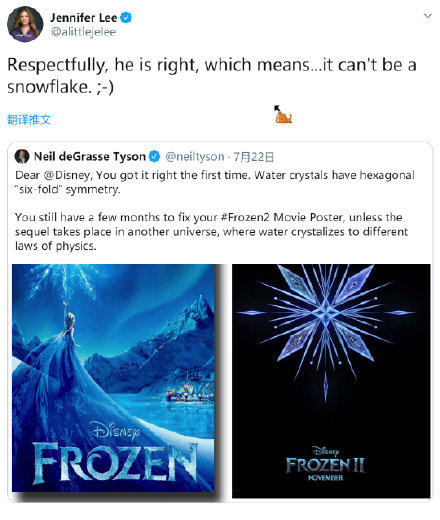
Task: Open the #Frozen2 hashtag
Action: [x=245, y=217]
